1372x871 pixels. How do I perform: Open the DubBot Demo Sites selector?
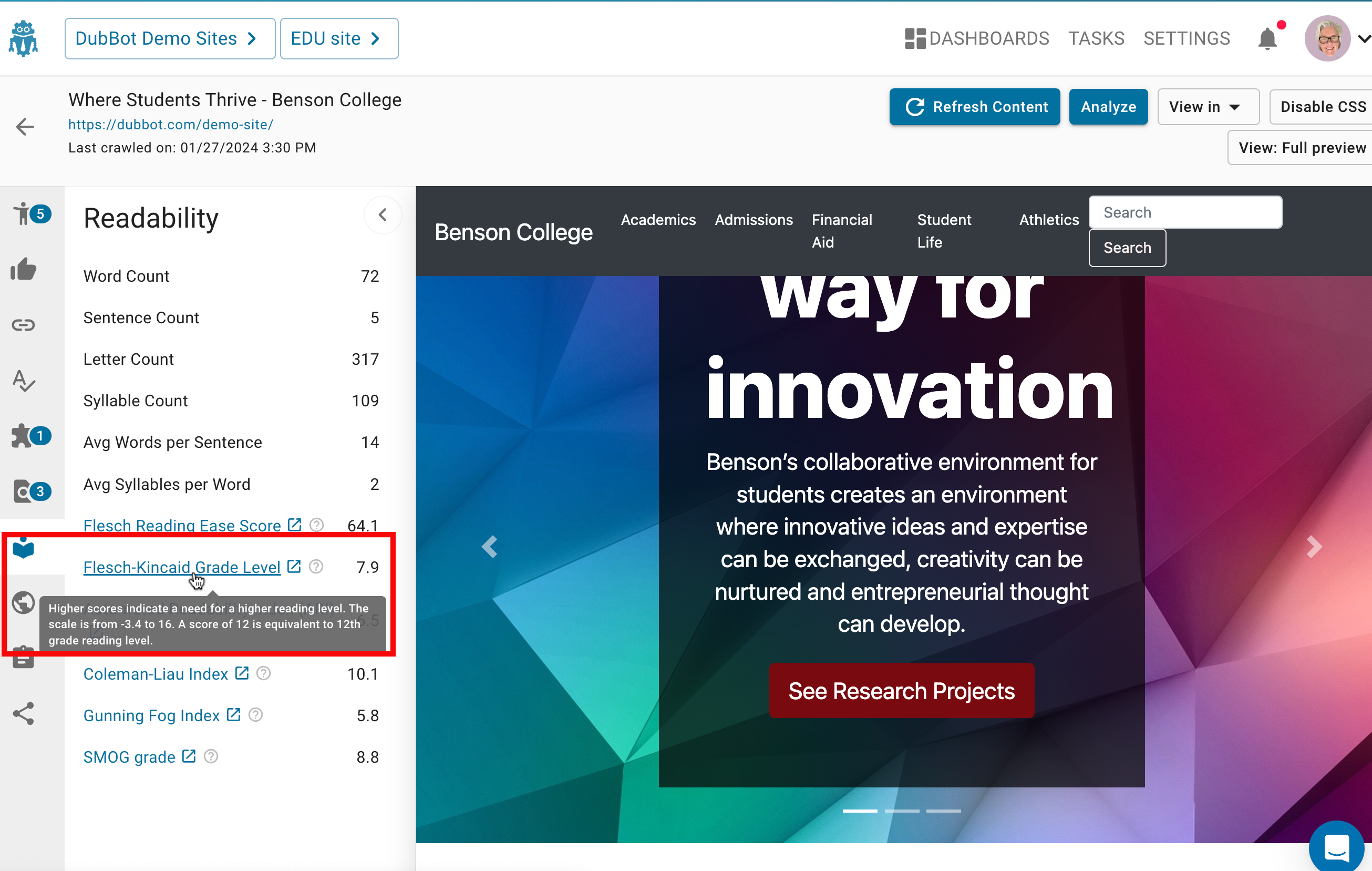pyautogui.click(x=169, y=38)
